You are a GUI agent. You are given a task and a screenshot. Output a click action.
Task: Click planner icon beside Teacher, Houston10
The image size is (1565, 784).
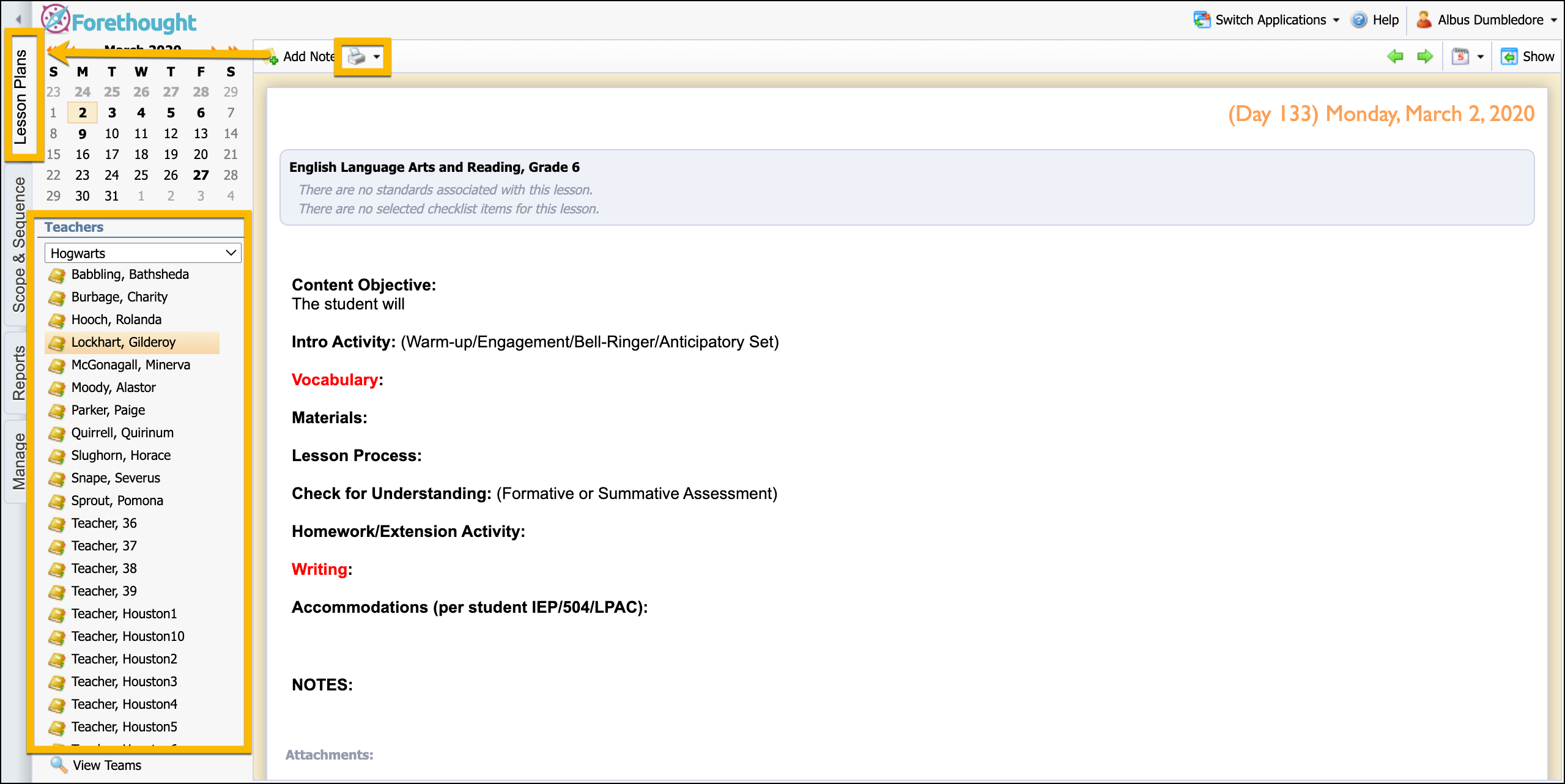[x=57, y=637]
